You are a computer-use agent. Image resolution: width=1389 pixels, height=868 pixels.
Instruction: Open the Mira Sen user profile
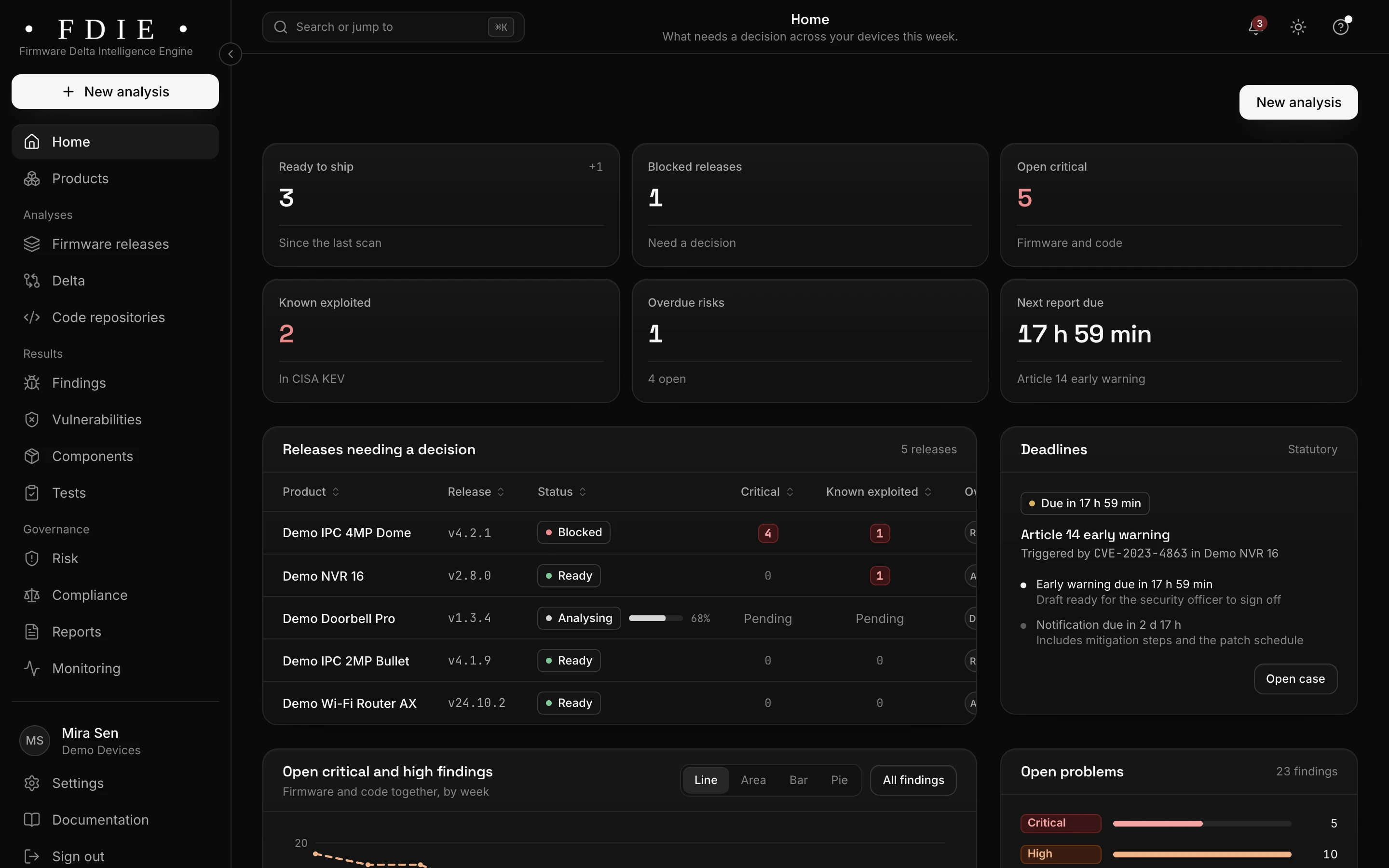pyautogui.click(x=115, y=741)
